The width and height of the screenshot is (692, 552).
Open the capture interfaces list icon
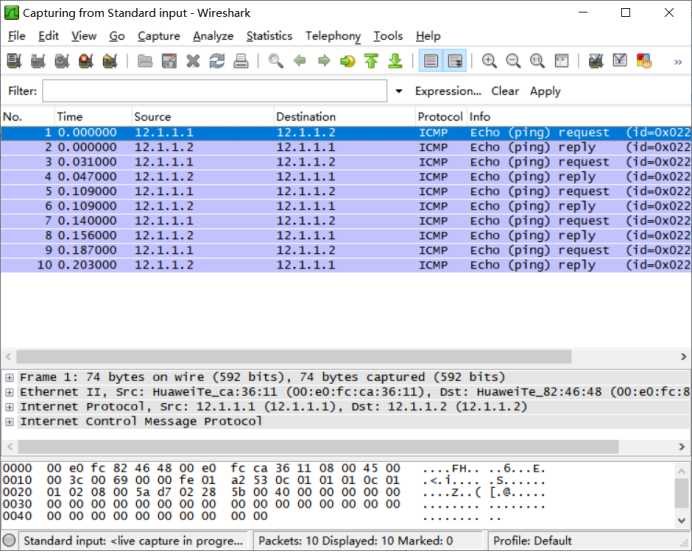pyautogui.click(x=14, y=61)
